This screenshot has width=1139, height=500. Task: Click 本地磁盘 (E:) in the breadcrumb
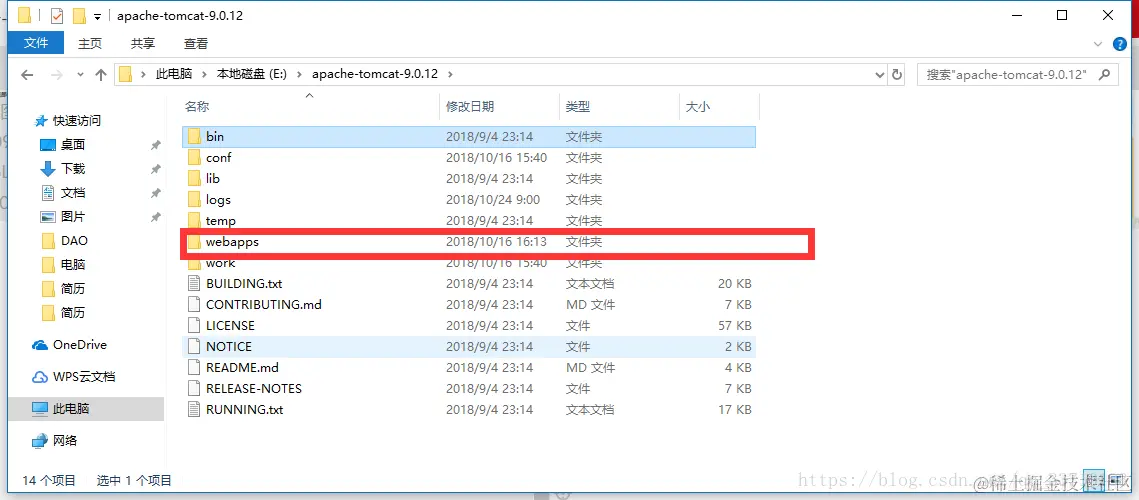tap(253, 74)
